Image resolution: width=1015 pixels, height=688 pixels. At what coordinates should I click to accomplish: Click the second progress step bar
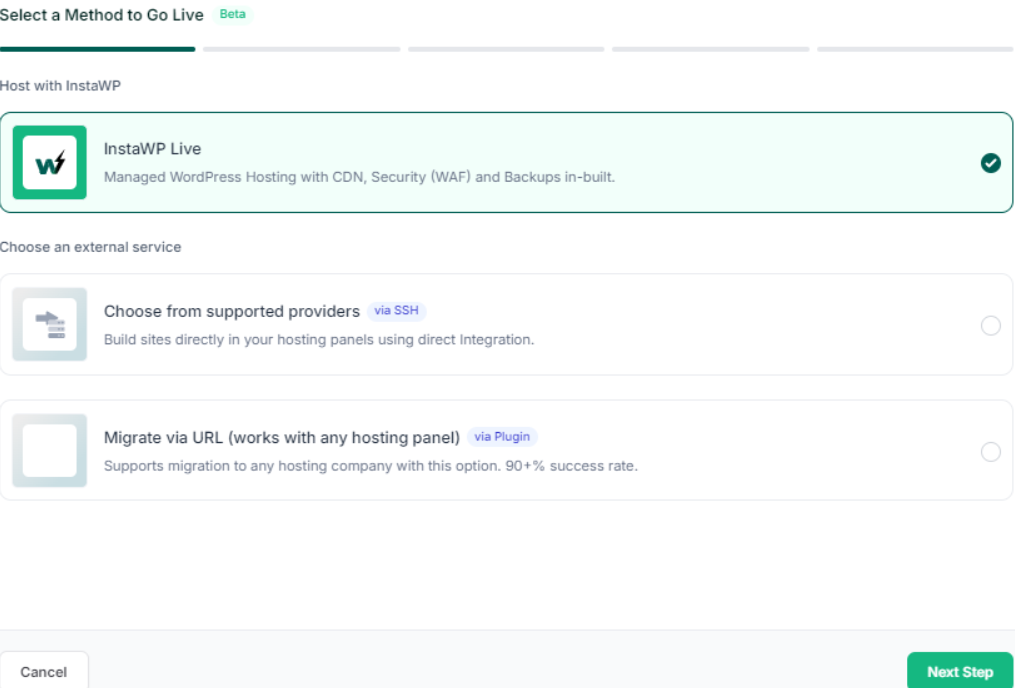click(302, 49)
